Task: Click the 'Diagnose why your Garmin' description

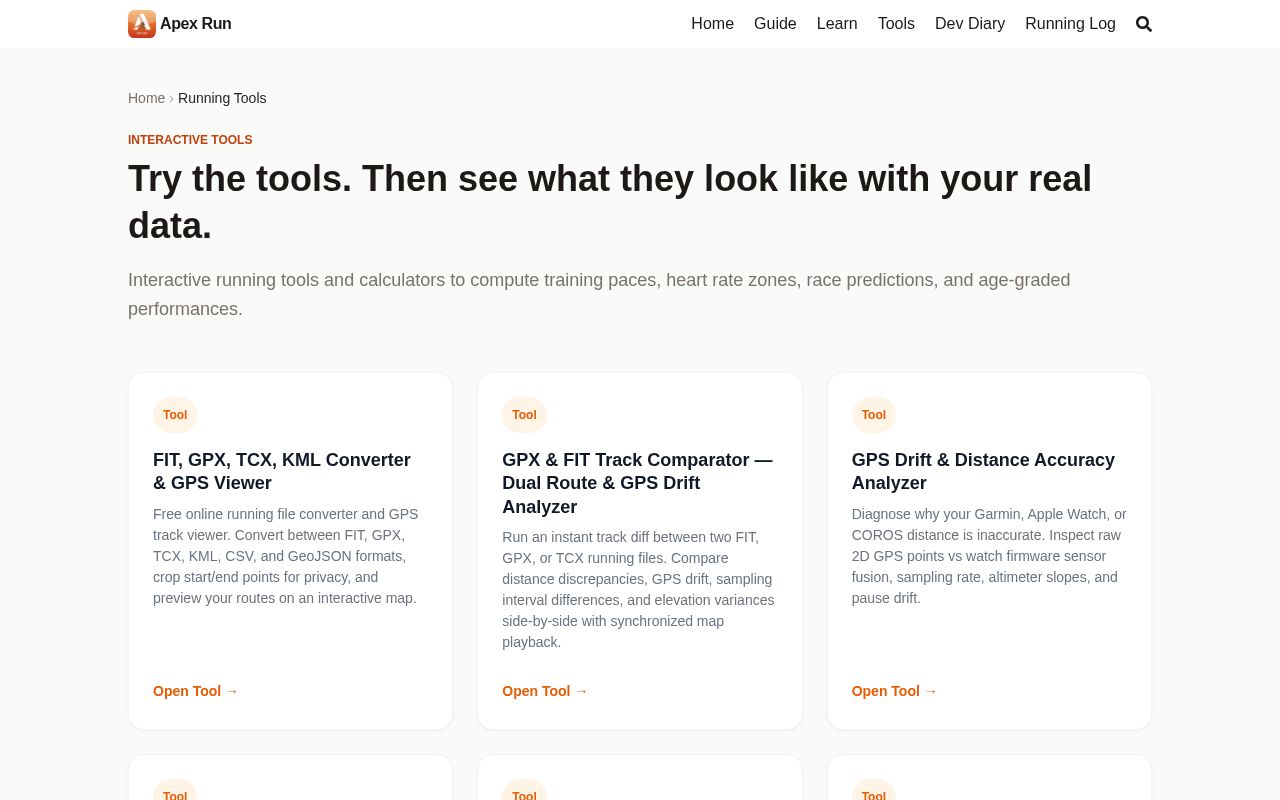Action: coord(989,556)
